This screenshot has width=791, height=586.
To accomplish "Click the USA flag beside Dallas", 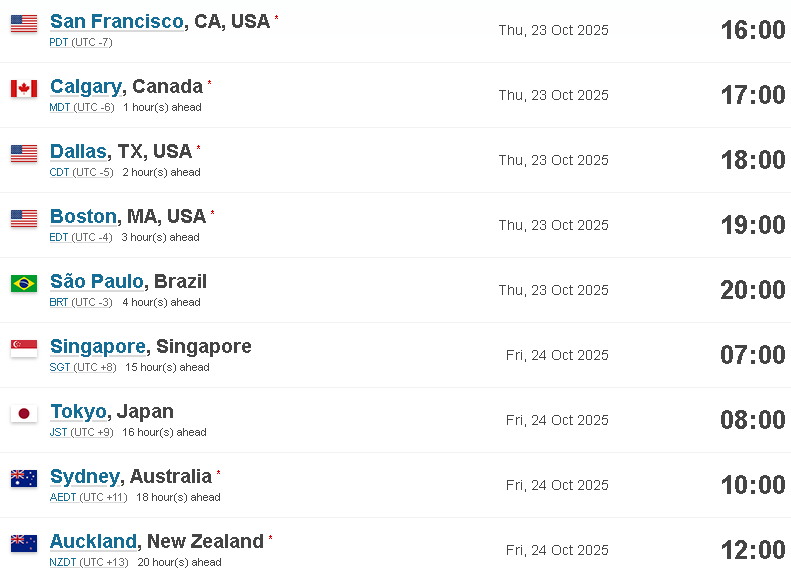I will click(x=24, y=154).
